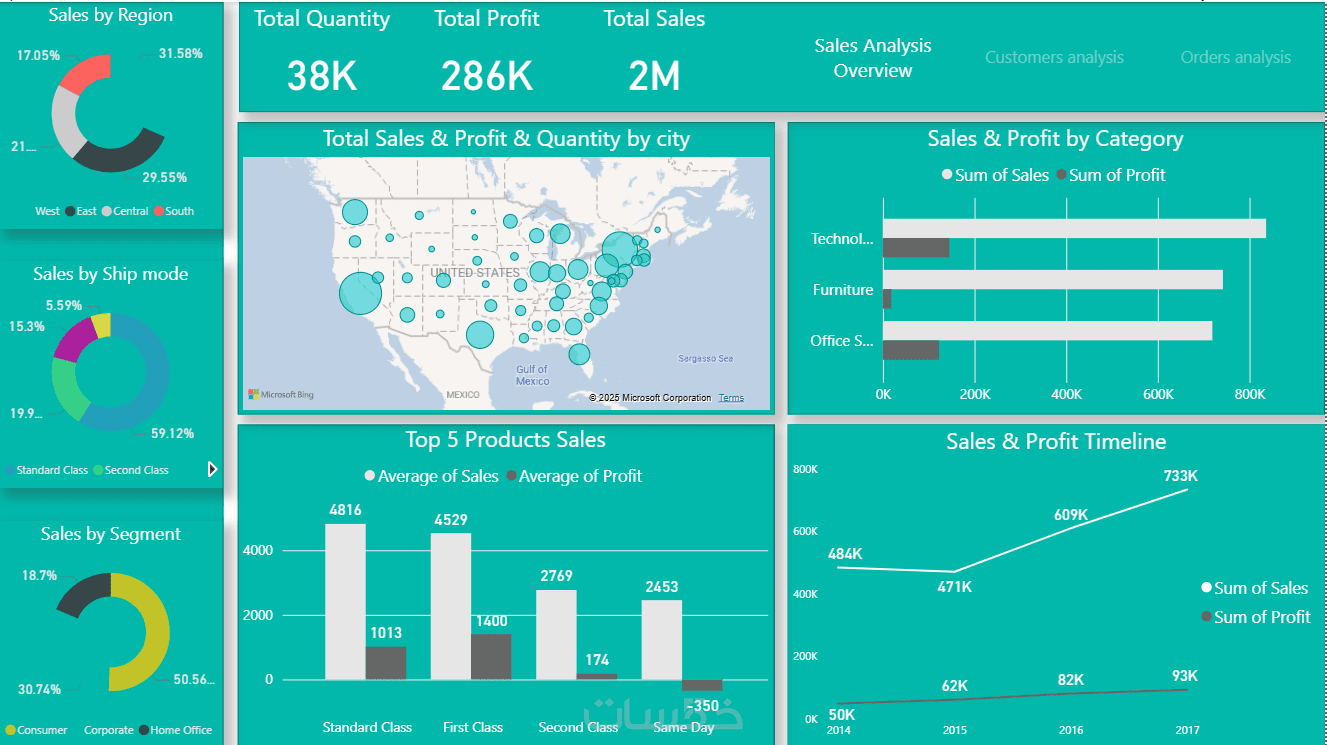Select the Office Supplies profit bar
The height and width of the screenshot is (745, 1327).
[911, 350]
